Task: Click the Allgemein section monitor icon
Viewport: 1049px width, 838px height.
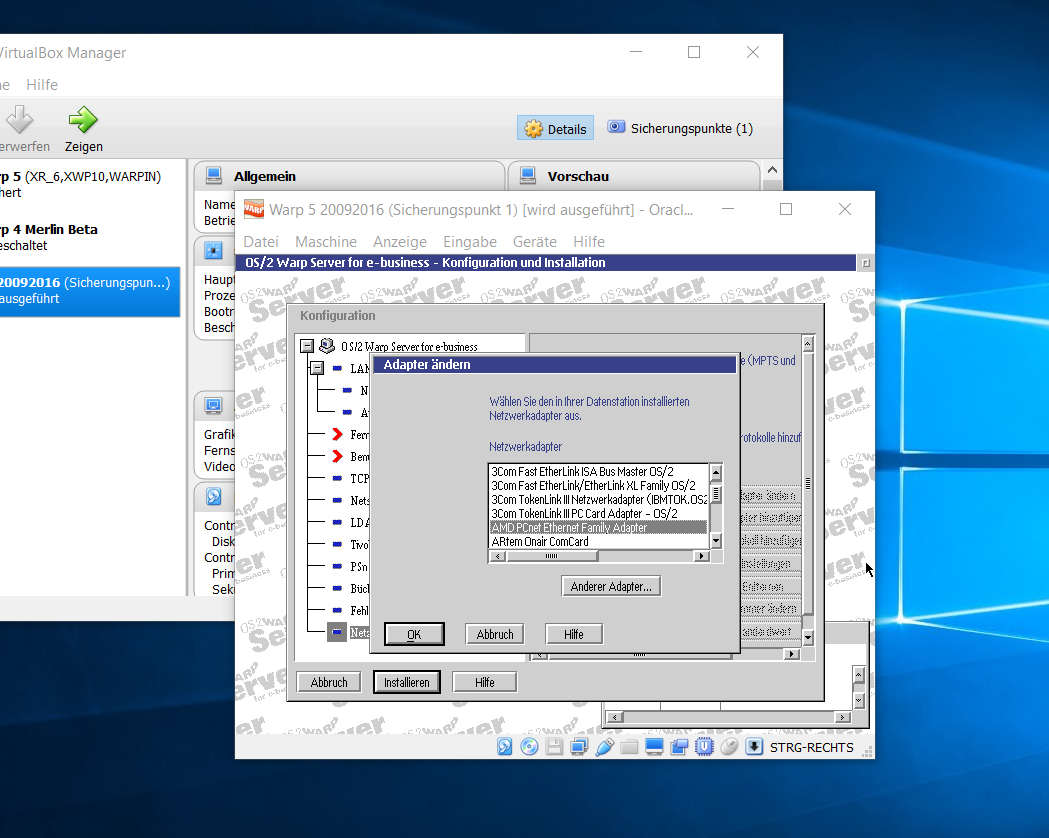Action: point(214,175)
